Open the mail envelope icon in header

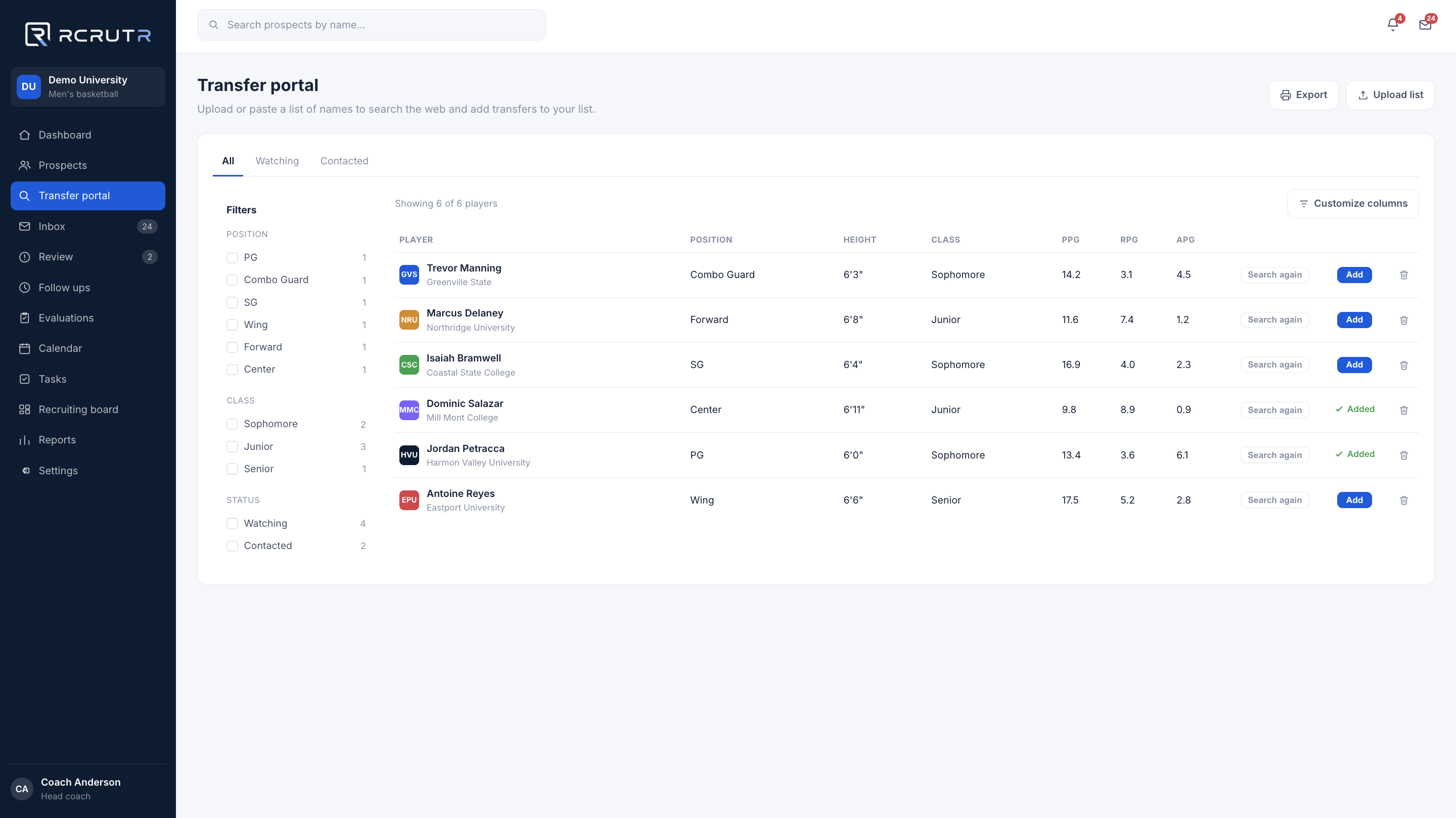[1425, 25]
